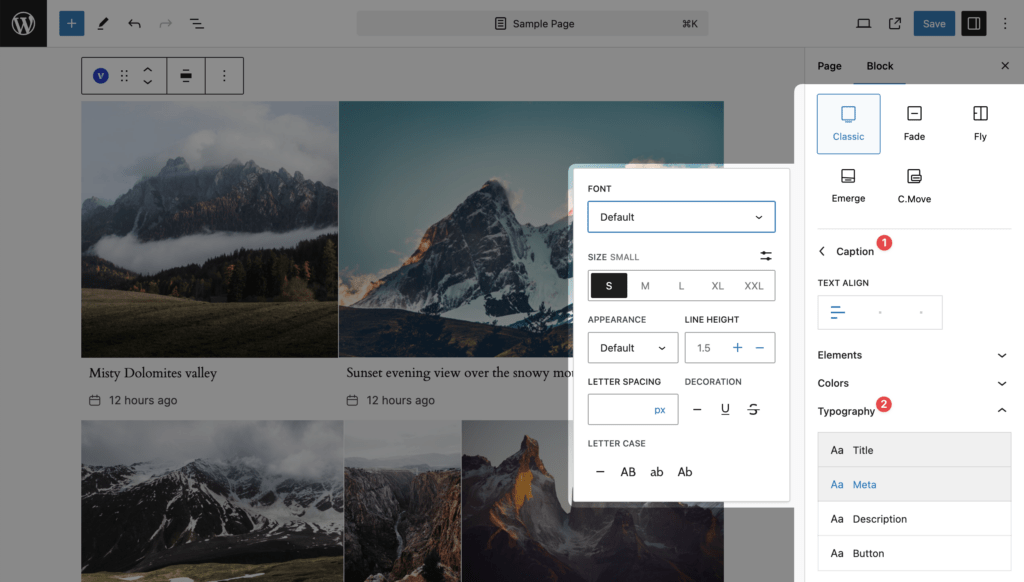Set letter case to uppercase AB
The image size is (1024, 582).
pos(628,472)
